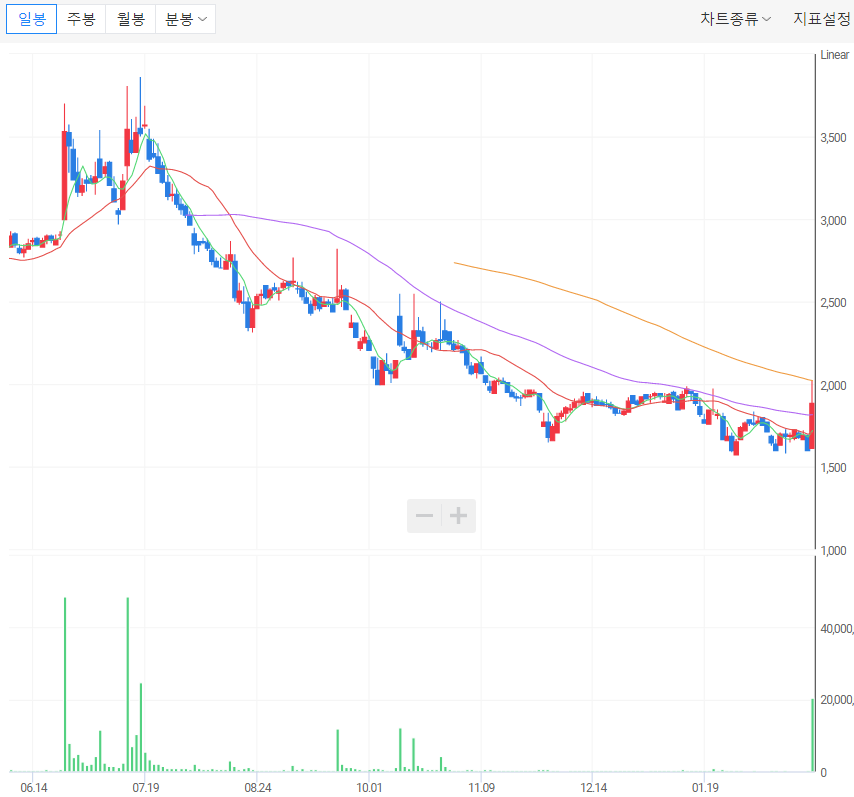Click the 01.19 date axis label
The width and height of the screenshot is (854, 797).
[705, 788]
